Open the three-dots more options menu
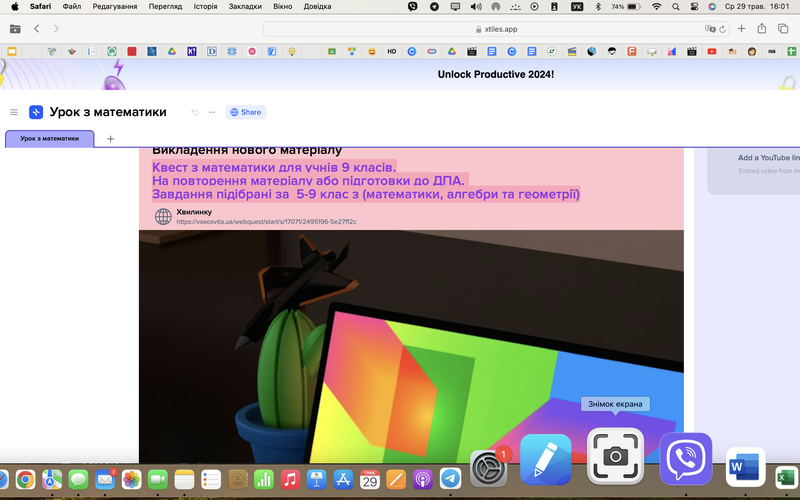800x500 pixels. pos(212,112)
